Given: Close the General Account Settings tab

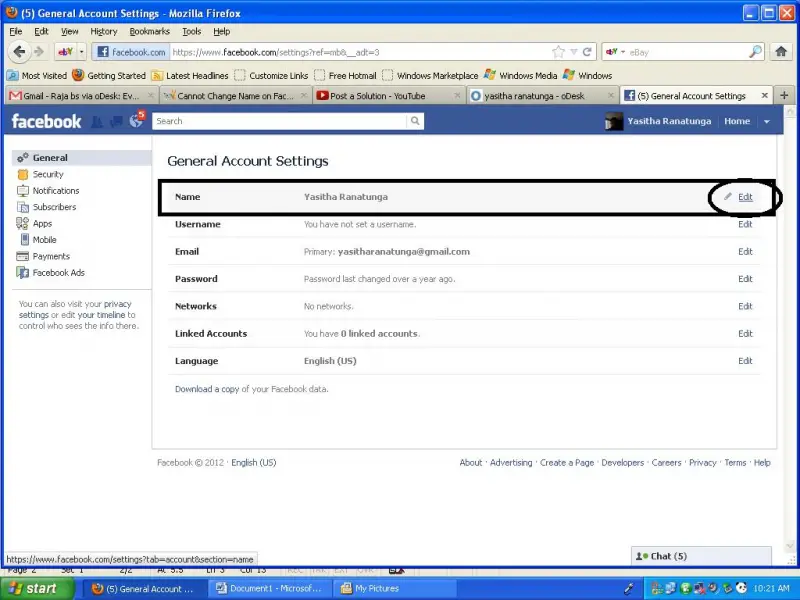Looking at the screenshot, I should 764,95.
